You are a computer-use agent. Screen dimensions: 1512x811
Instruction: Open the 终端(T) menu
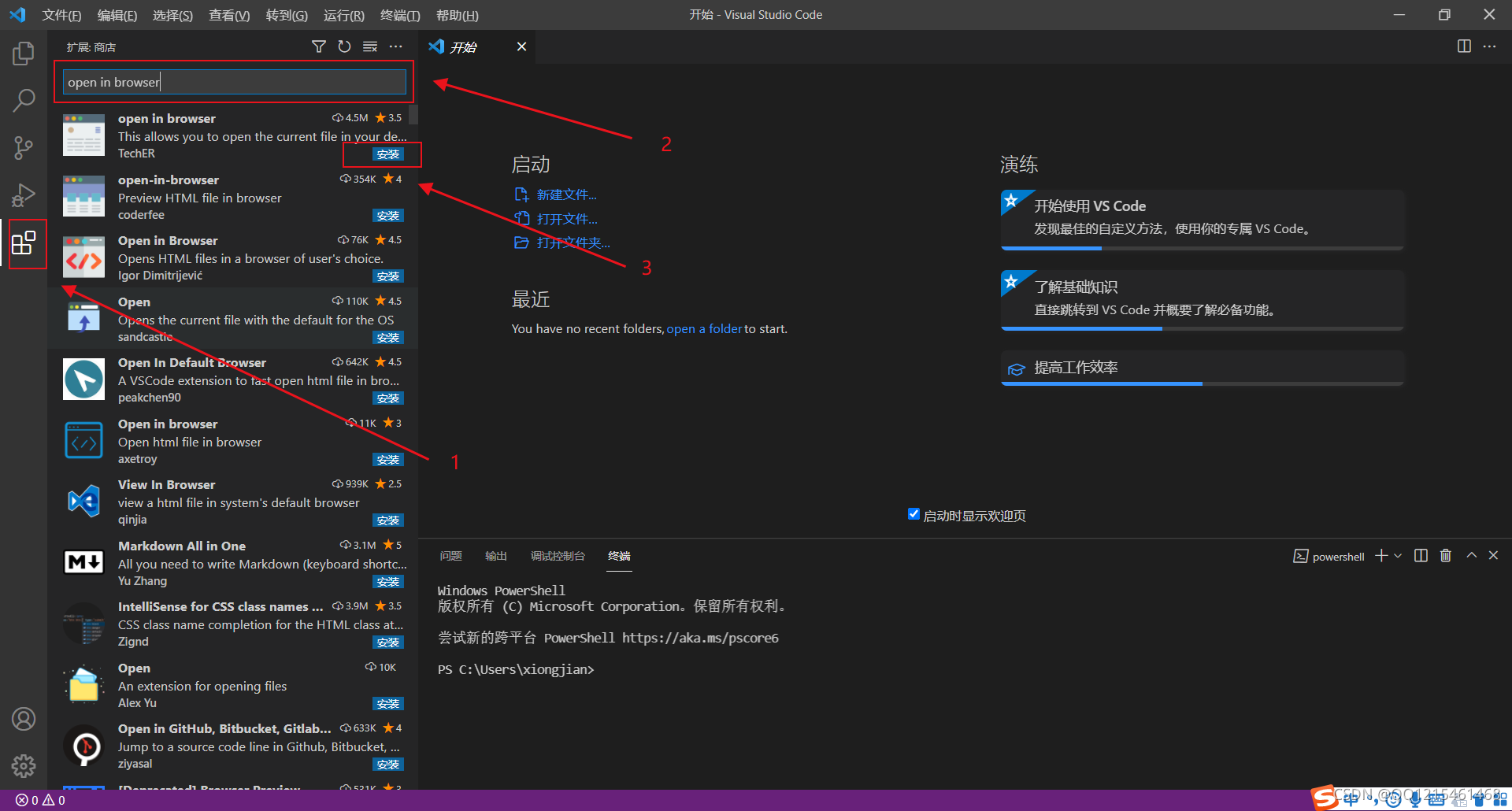(x=400, y=15)
